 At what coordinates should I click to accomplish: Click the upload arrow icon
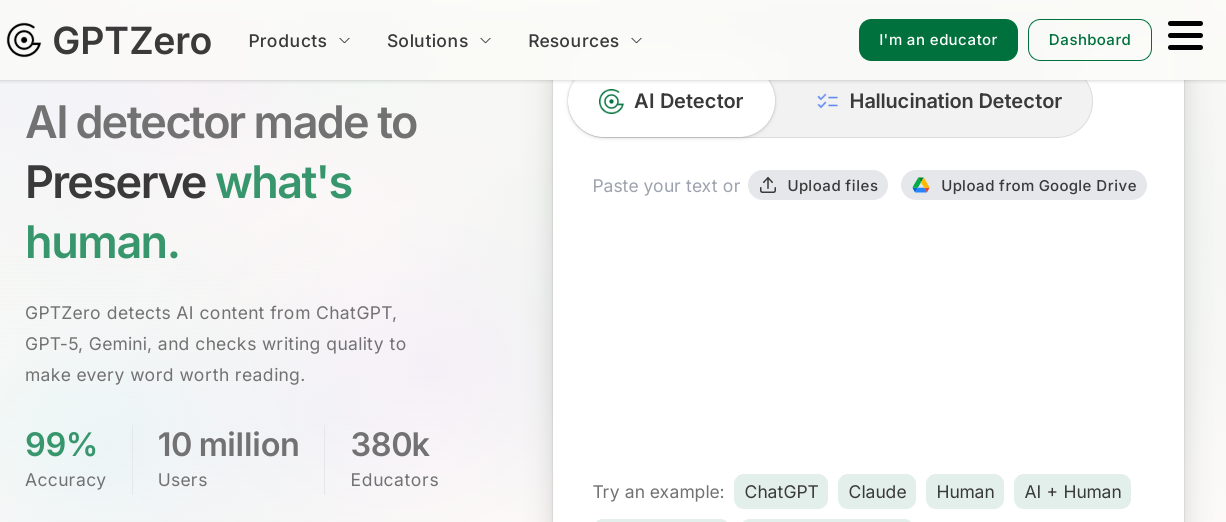[768, 185]
